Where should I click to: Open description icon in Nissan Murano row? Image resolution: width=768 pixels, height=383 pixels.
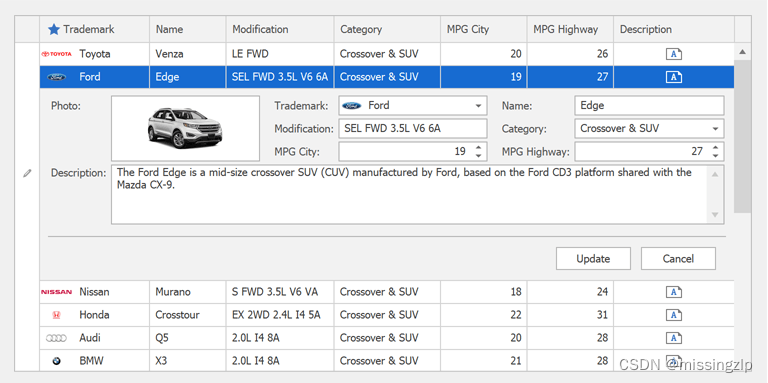674,292
